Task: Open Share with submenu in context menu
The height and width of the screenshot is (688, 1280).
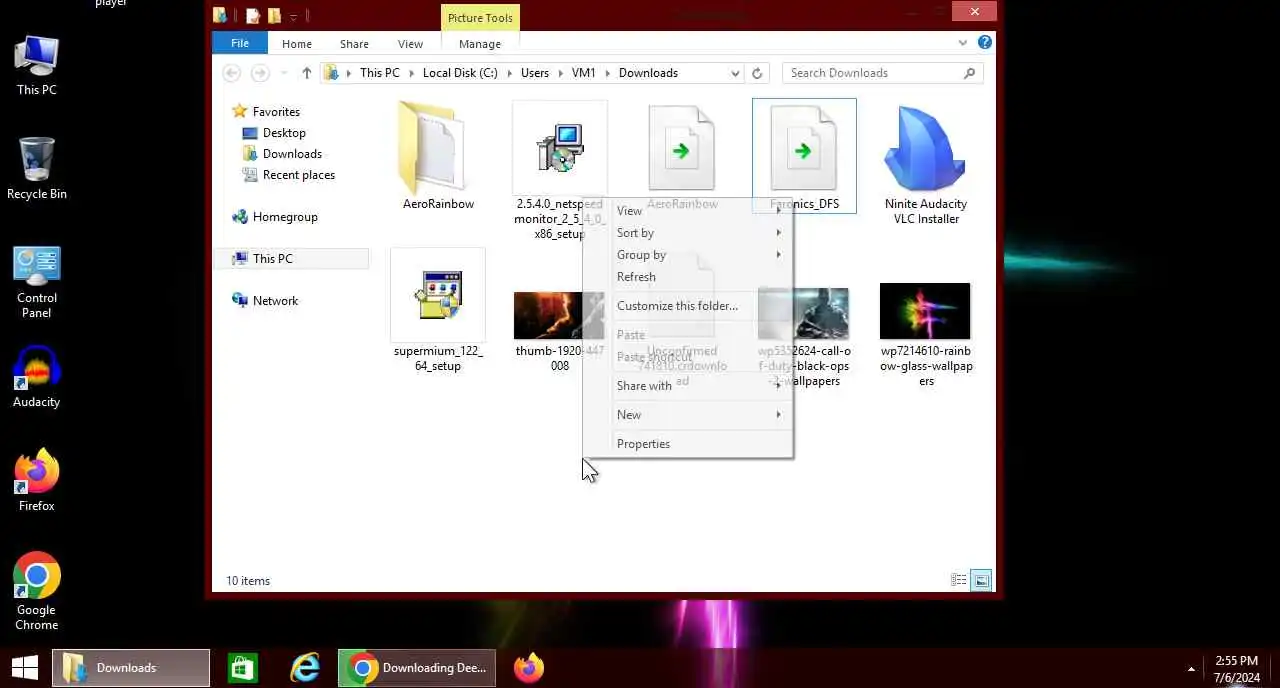Action: (x=689, y=386)
